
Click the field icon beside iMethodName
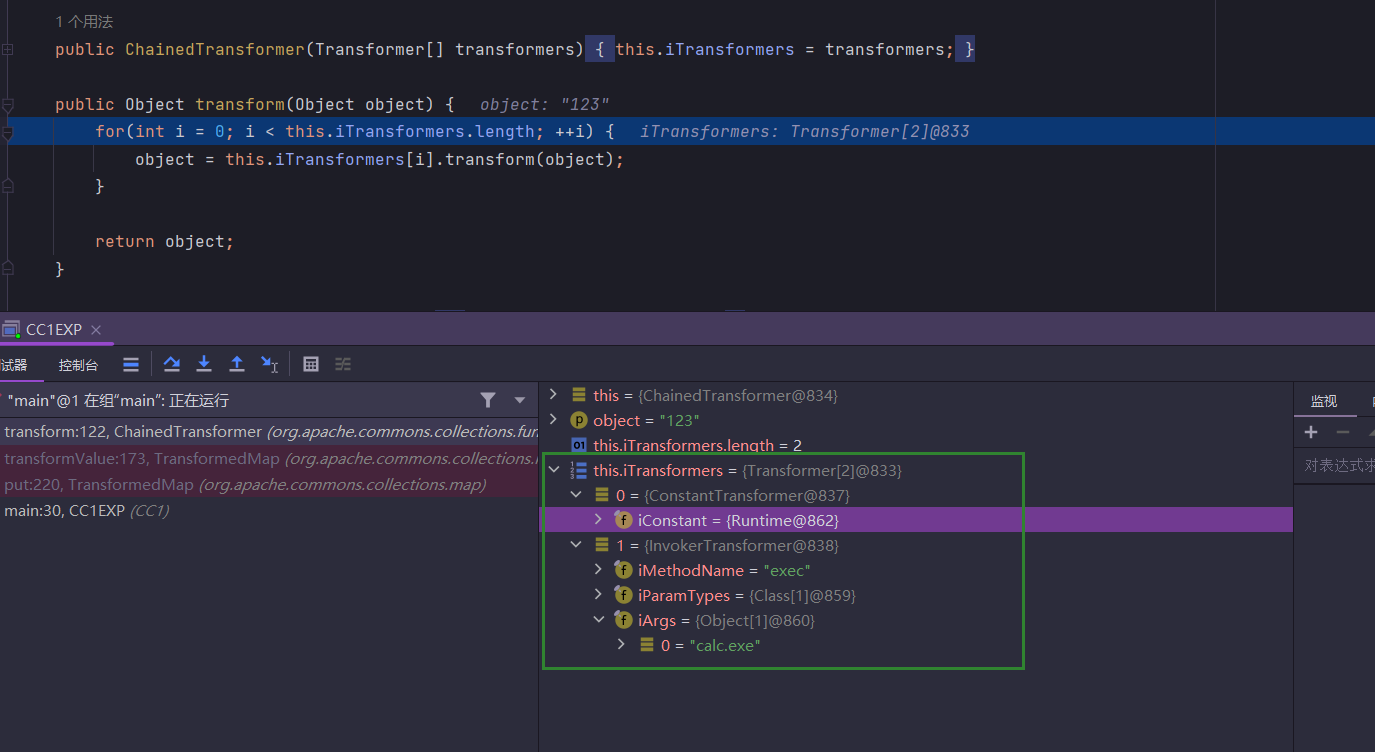623,570
